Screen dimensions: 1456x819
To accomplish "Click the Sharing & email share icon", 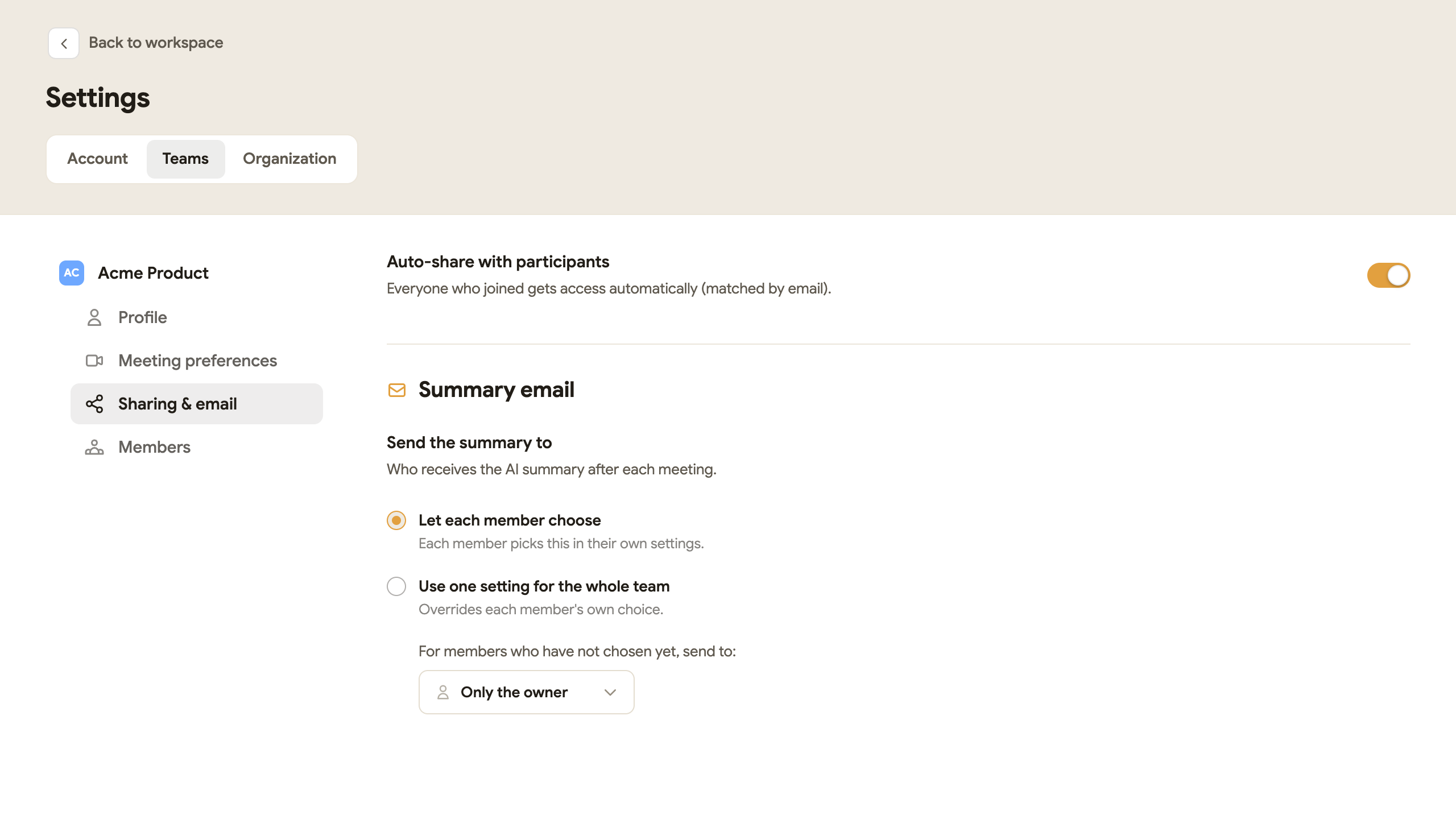I will pyautogui.click(x=94, y=404).
